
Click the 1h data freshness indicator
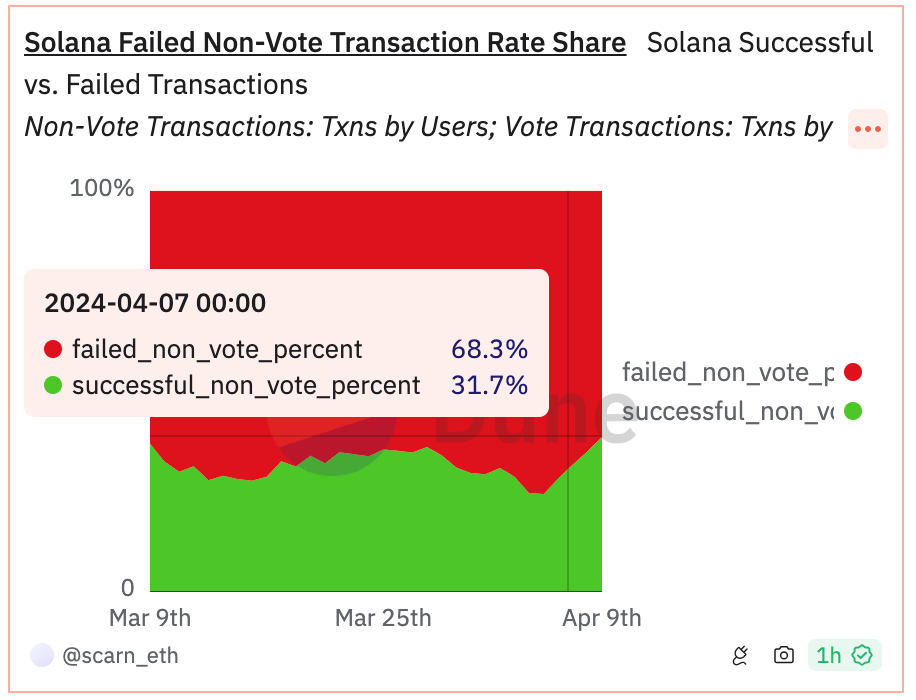click(829, 656)
